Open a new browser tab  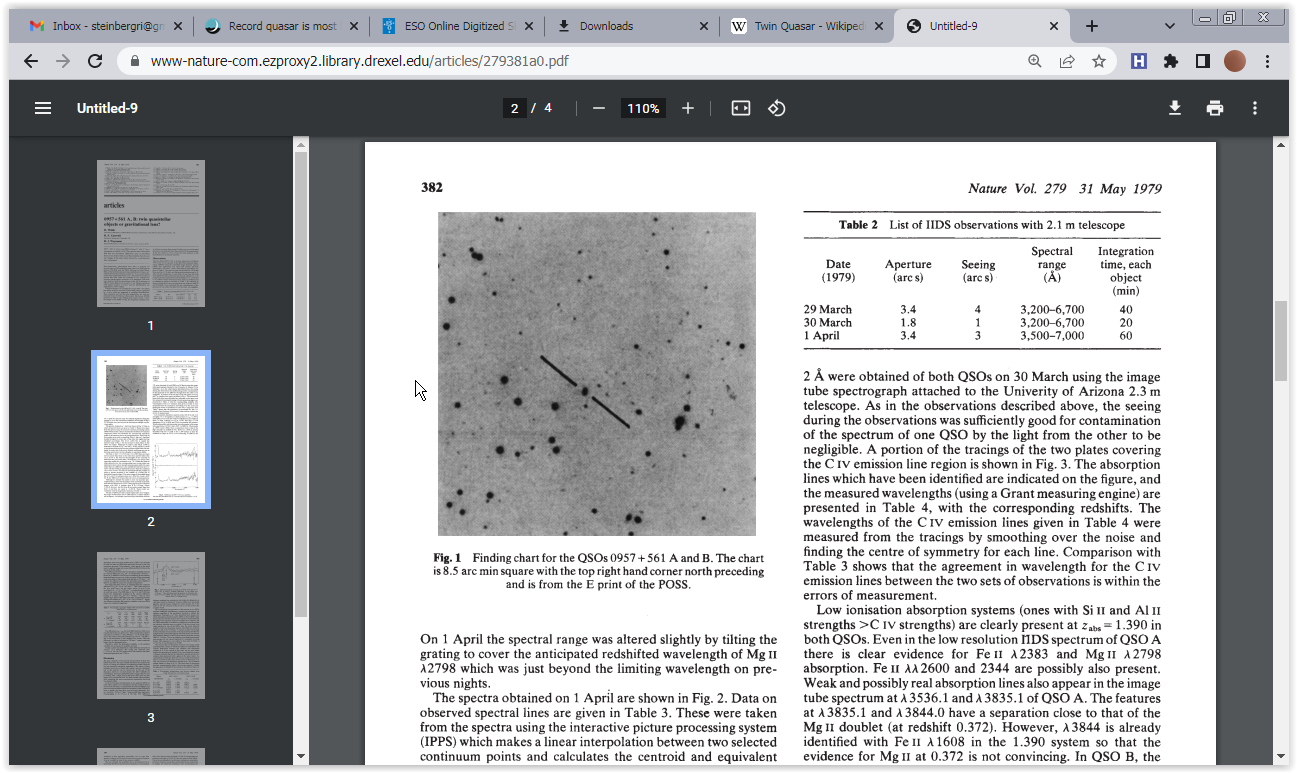click(1092, 26)
